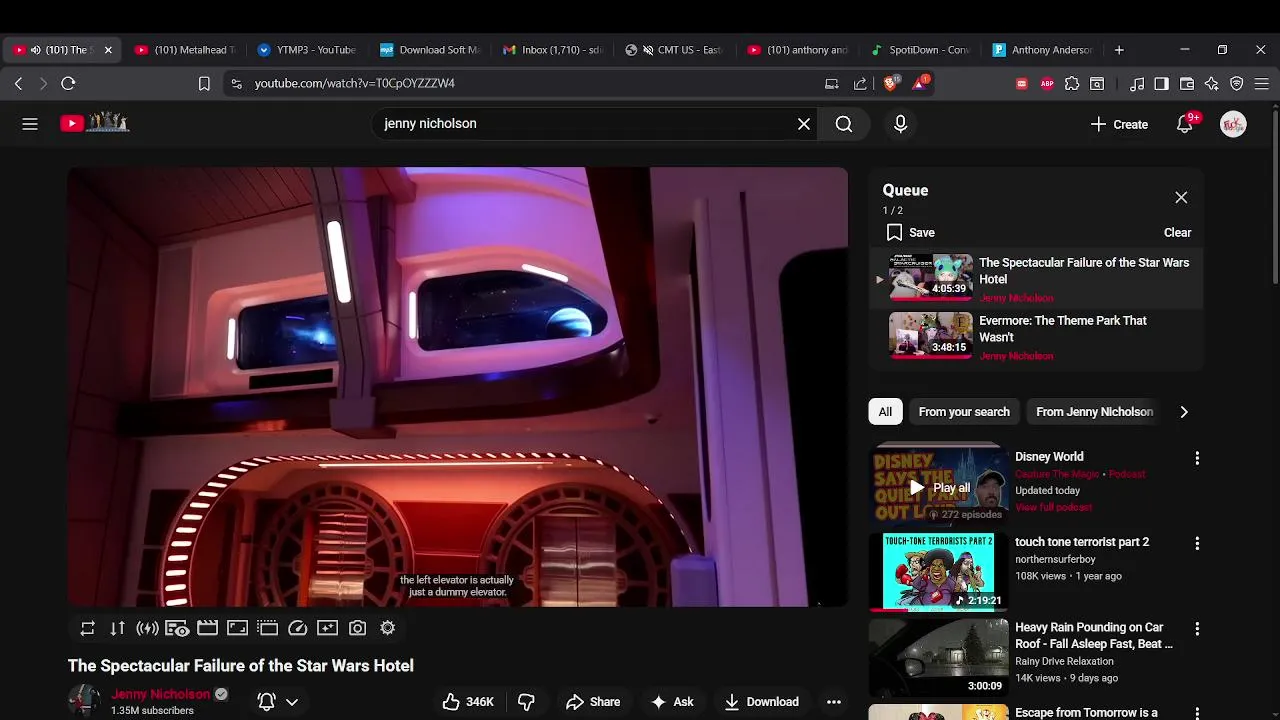Click the Create button
This screenshot has height=720, width=1280.
(1119, 124)
